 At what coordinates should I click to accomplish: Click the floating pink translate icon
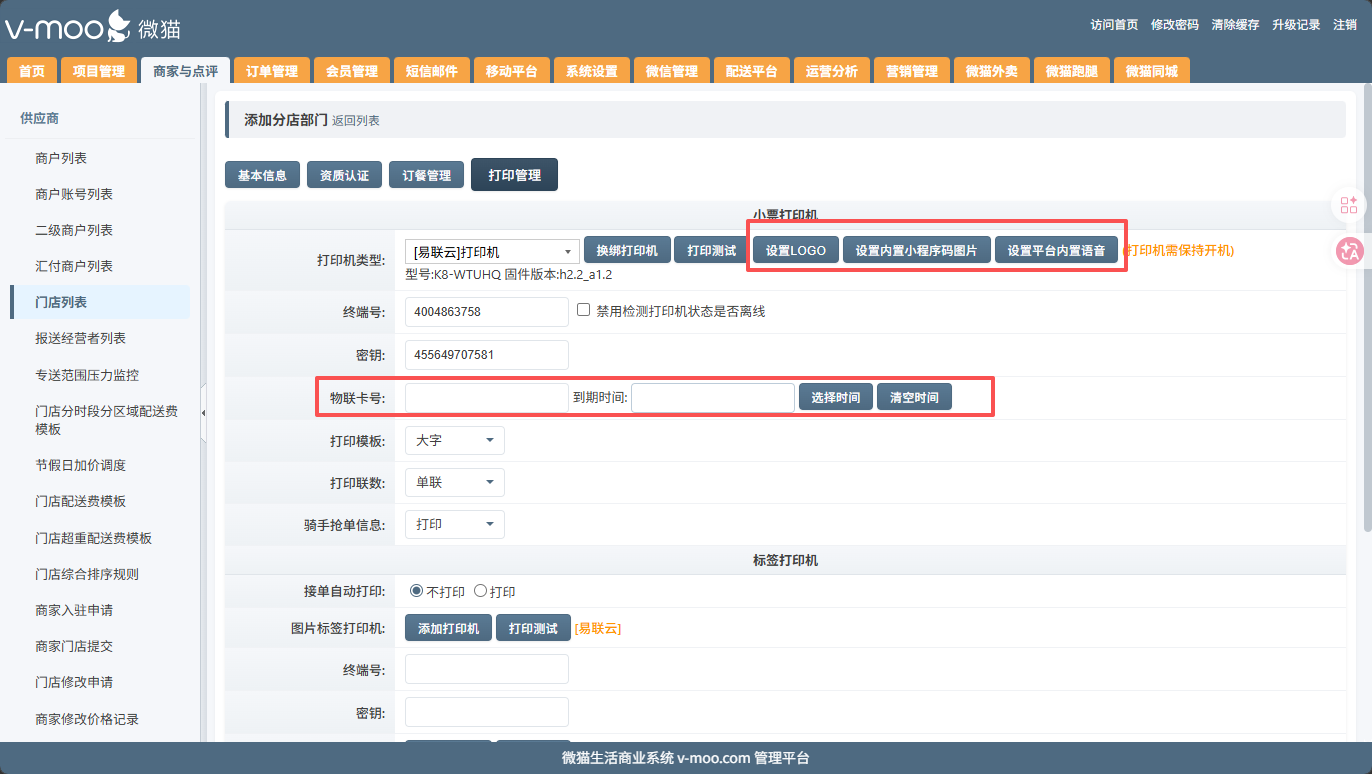1348,251
